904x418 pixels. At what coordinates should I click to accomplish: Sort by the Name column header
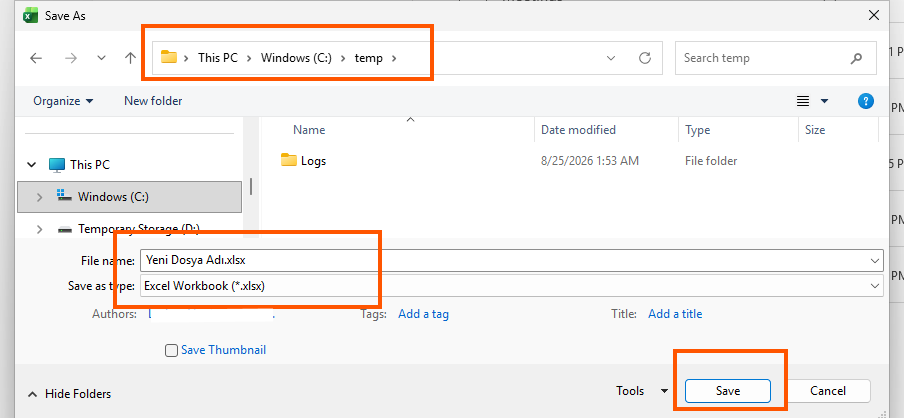pyautogui.click(x=309, y=130)
